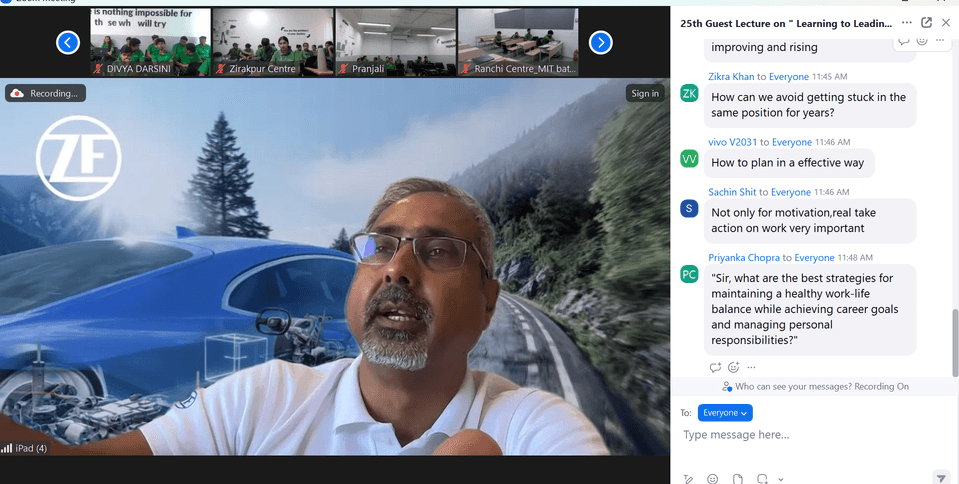
Task: Click the PC avatar of Priyanka Chopra
Action: point(689,274)
